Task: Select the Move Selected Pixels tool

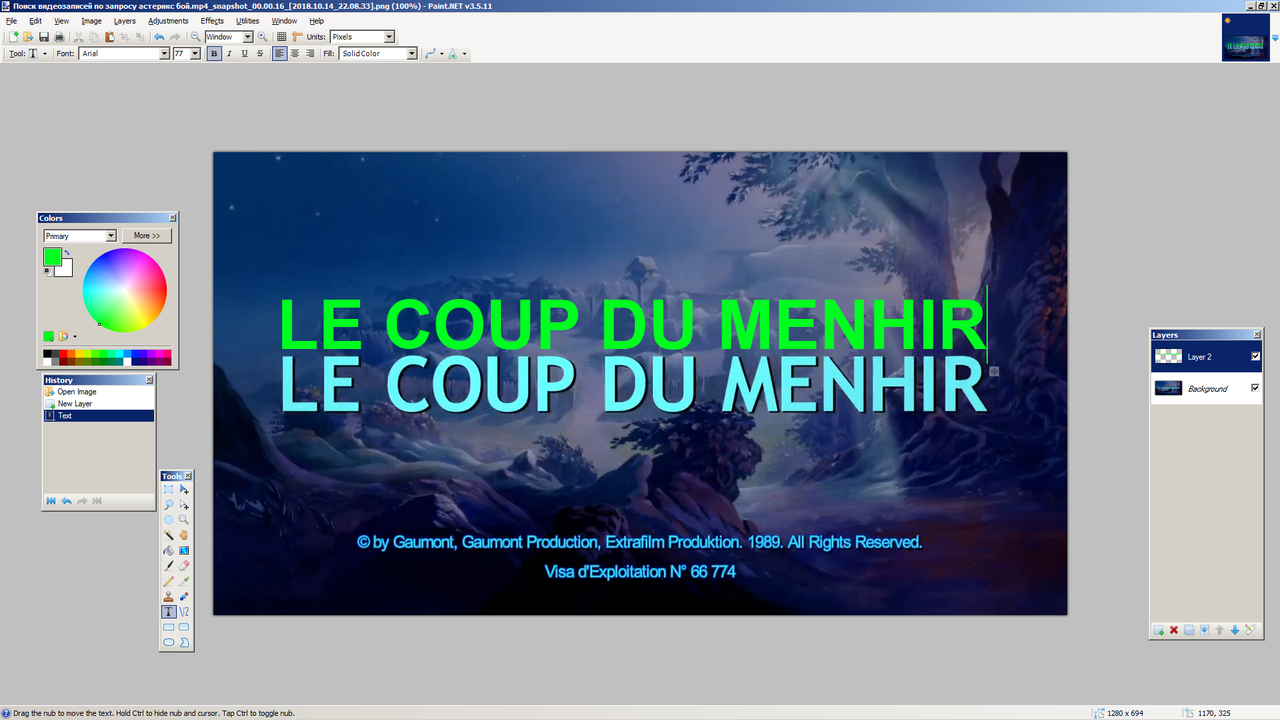Action: pos(184,489)
